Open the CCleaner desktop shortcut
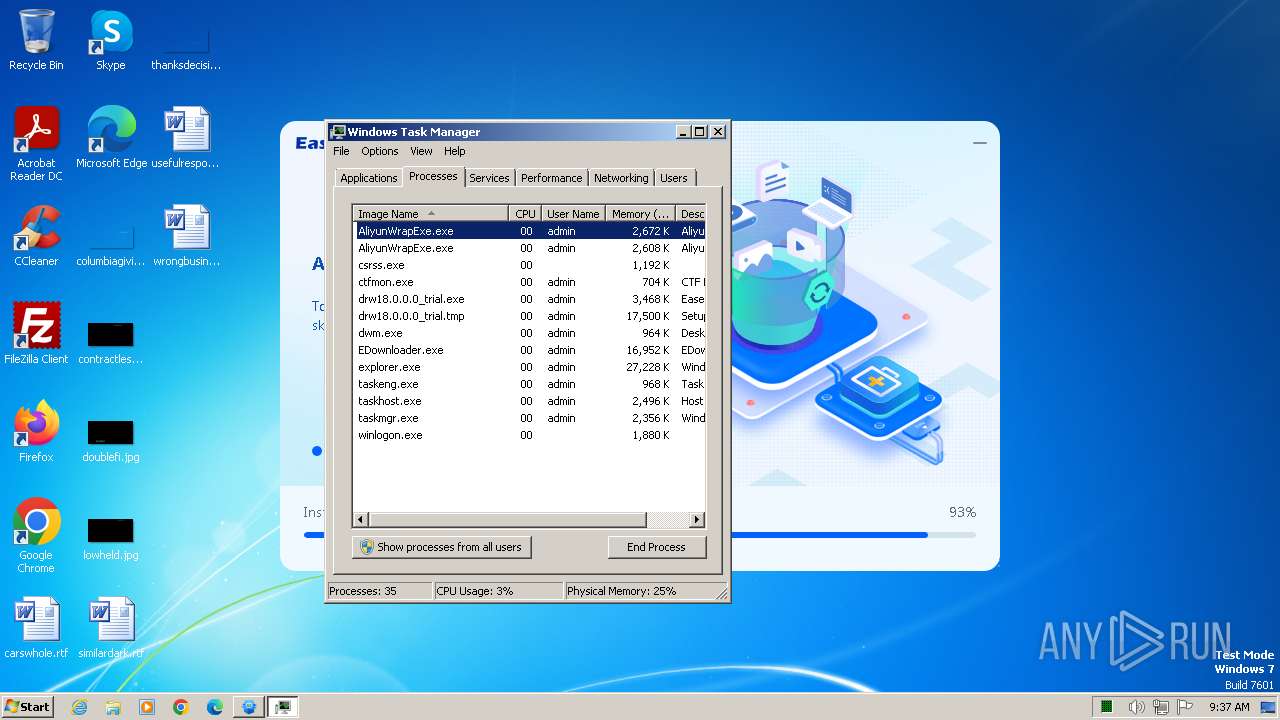This screenshot has height=720, width=1280. (x=36, y=236)
